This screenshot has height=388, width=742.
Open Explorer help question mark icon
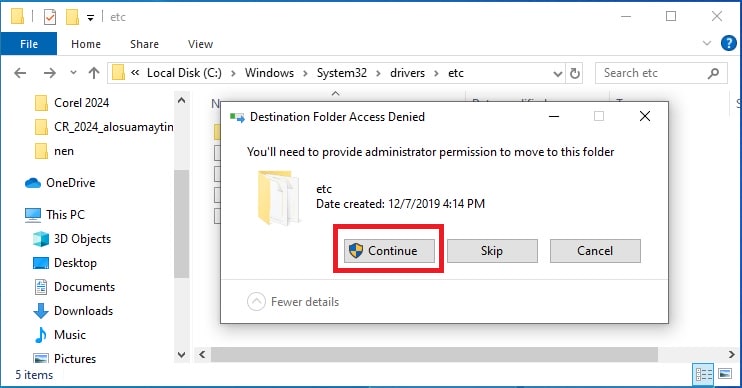(x=728, y=44)
